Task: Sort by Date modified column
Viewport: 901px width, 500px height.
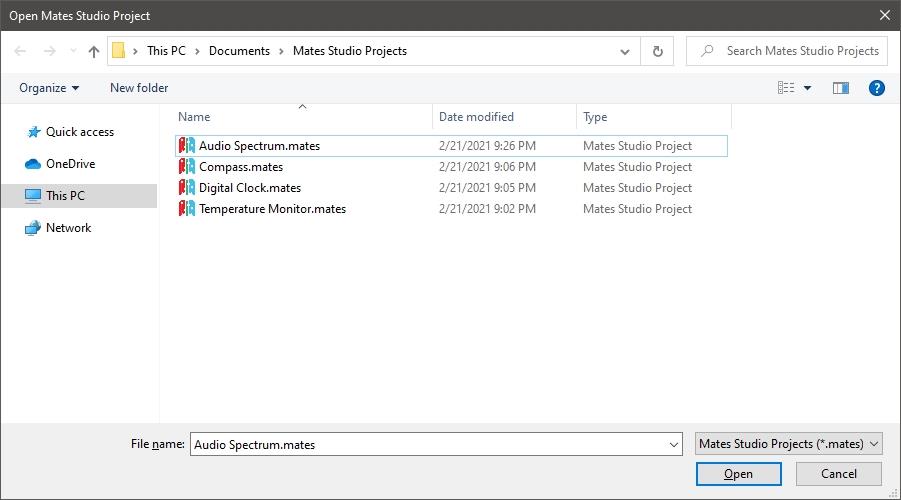Action: [x=504, y=117]
